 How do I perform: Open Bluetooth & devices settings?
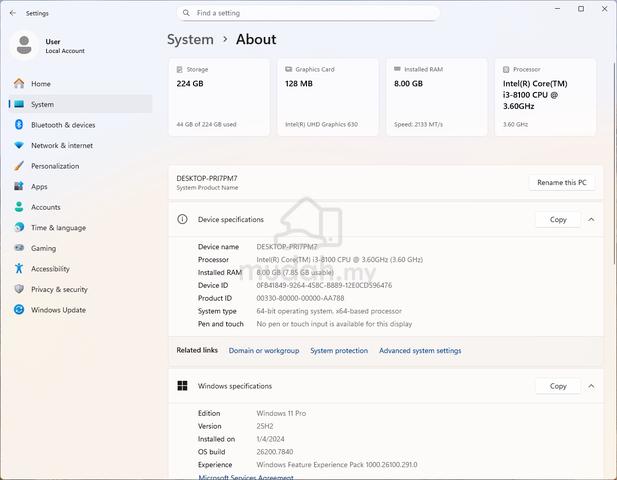(80, 125)
